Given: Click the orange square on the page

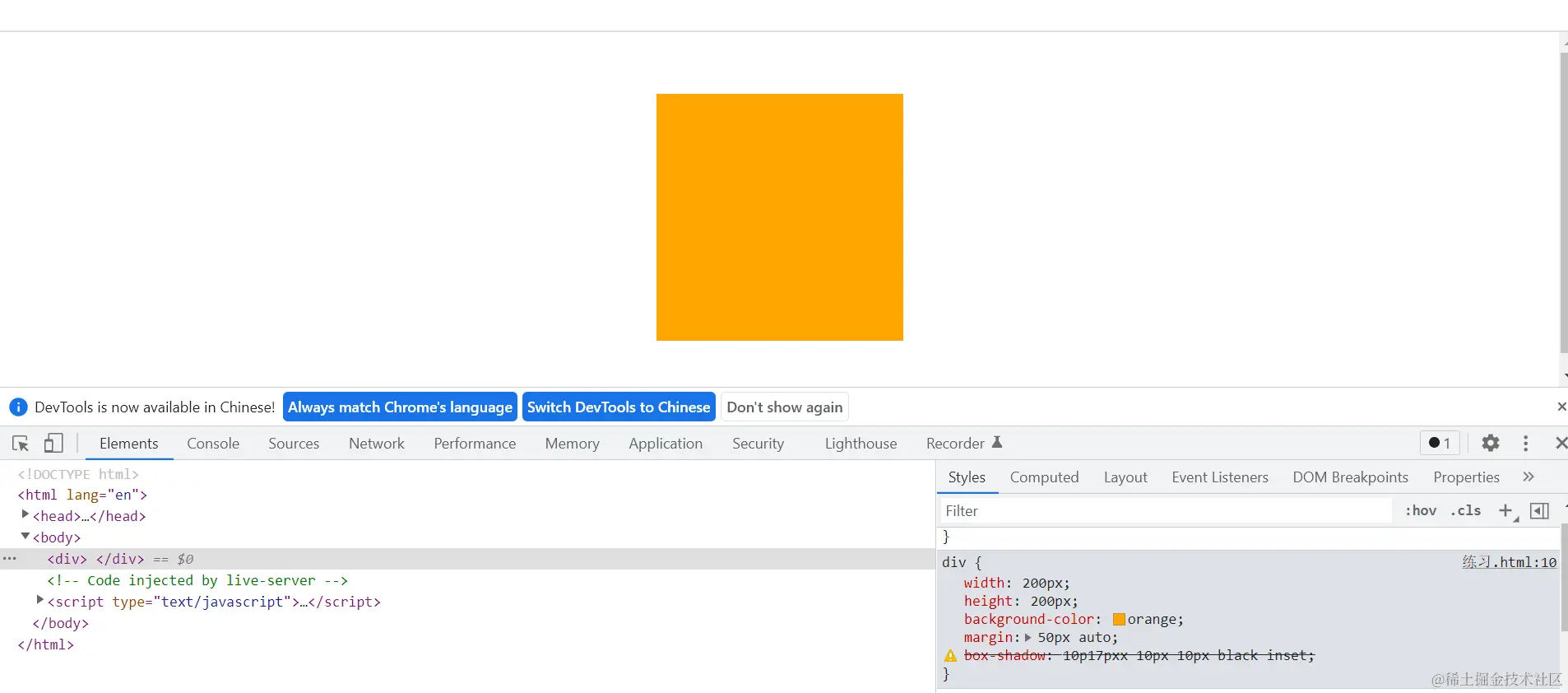Looking at the screenshot, I should (x=780, y=217).
